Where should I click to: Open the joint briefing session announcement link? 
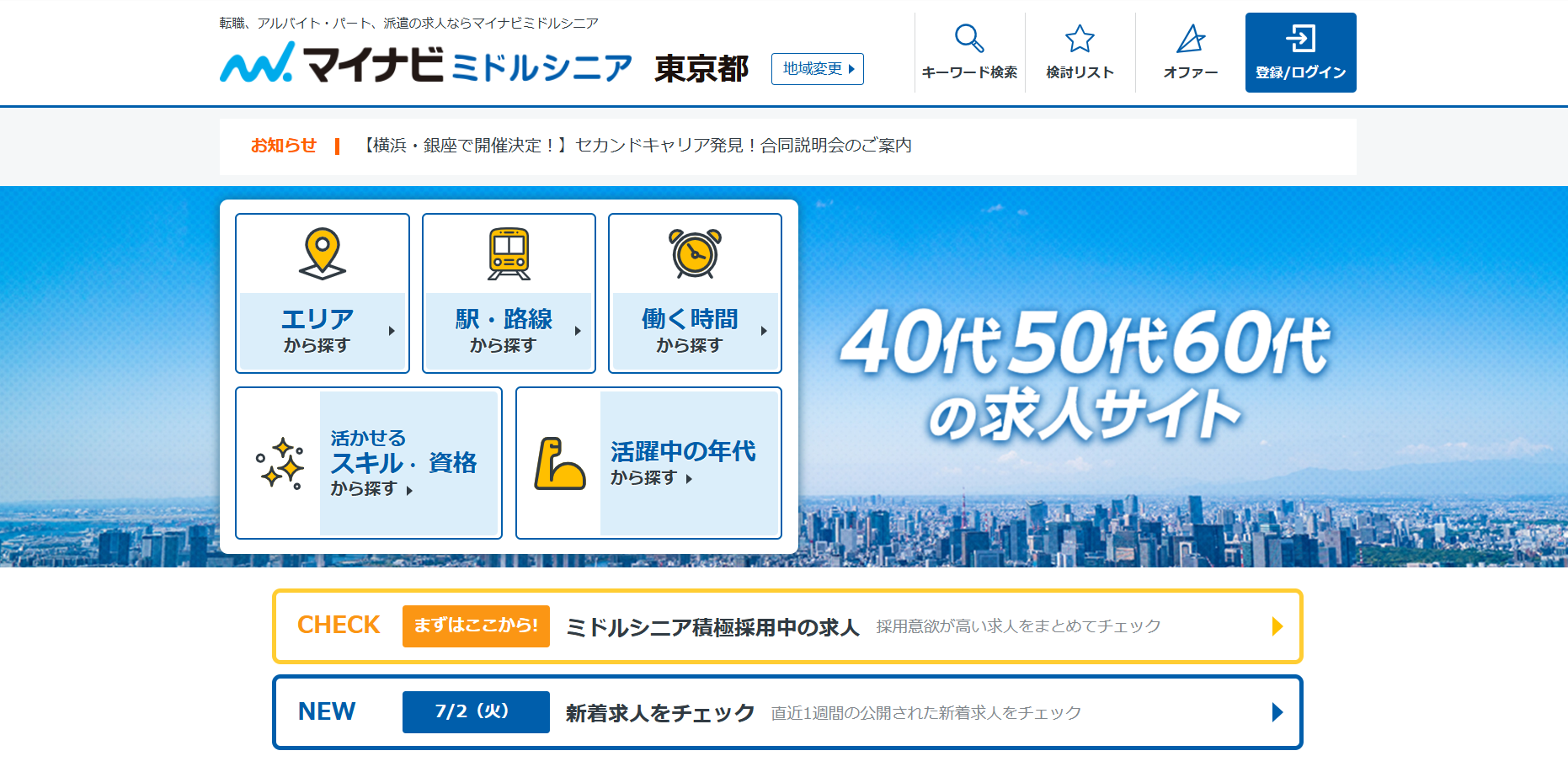pos(637,146)
